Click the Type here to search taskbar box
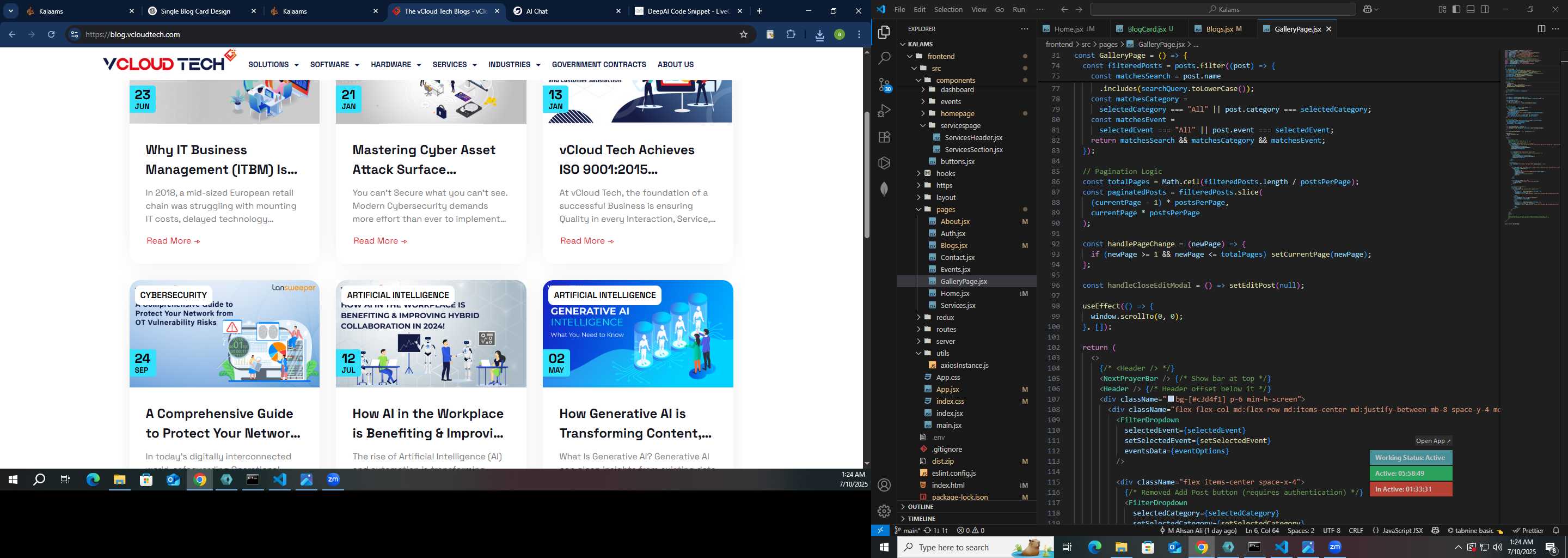Screen dimensions: 1568x558 point(975,548)
